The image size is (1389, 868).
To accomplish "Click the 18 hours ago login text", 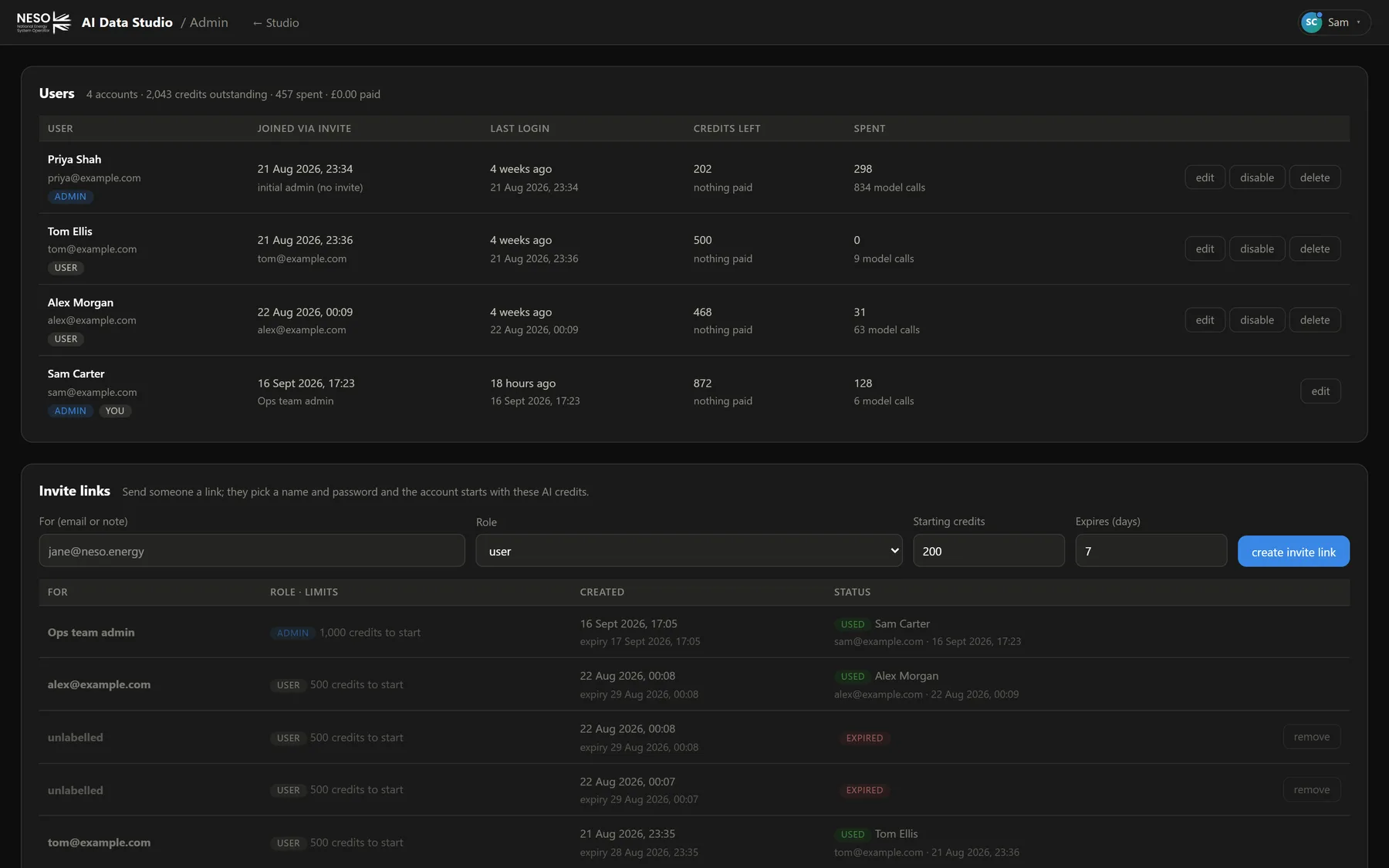I will pos(522,383).
